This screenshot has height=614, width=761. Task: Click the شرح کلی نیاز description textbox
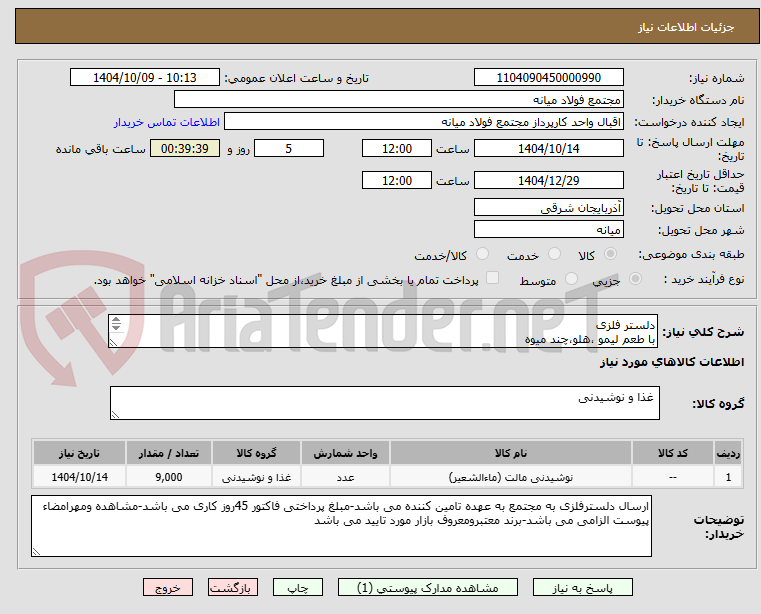[382, 331]
